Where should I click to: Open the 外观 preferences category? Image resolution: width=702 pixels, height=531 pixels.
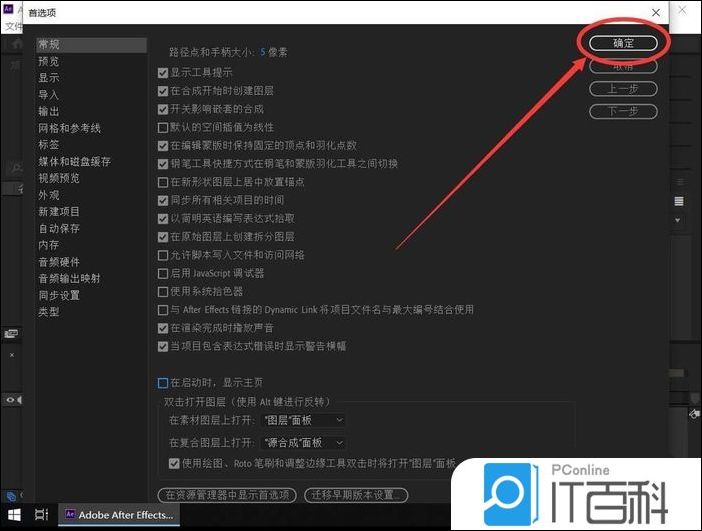[49, 195]
